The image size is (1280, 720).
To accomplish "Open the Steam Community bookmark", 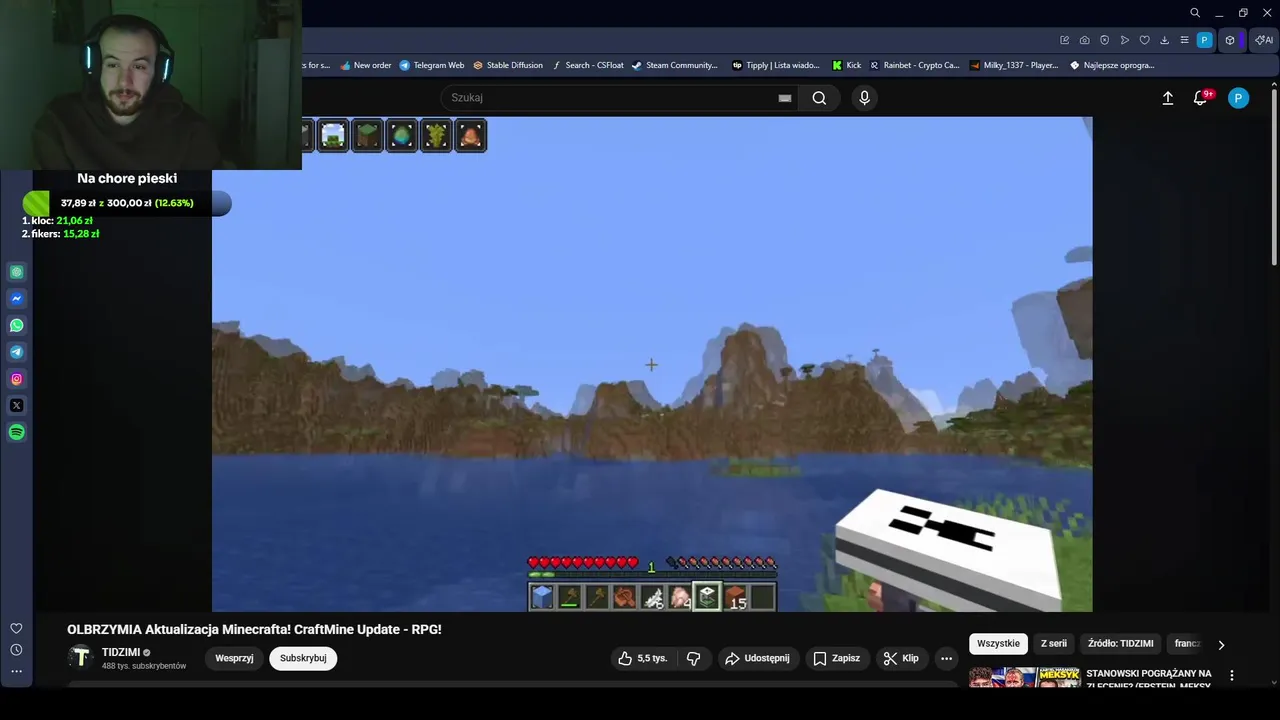I will [674, 65].
